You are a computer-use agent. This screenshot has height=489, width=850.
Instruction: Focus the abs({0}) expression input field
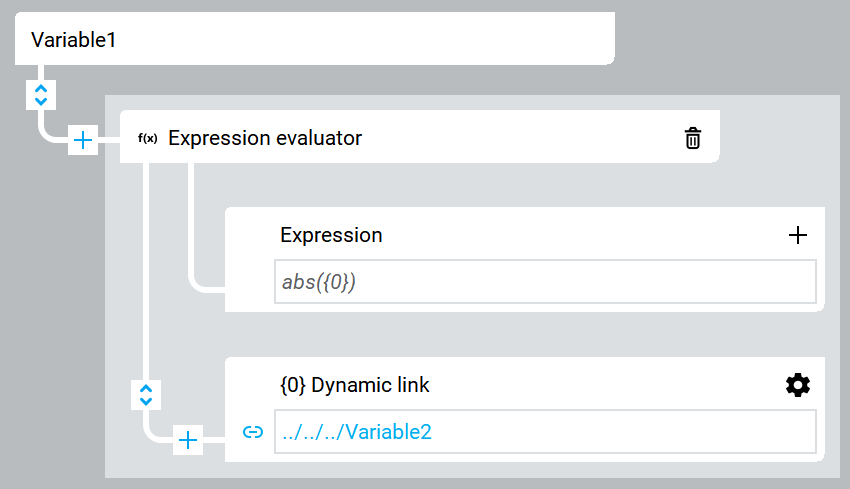point(545,282)
